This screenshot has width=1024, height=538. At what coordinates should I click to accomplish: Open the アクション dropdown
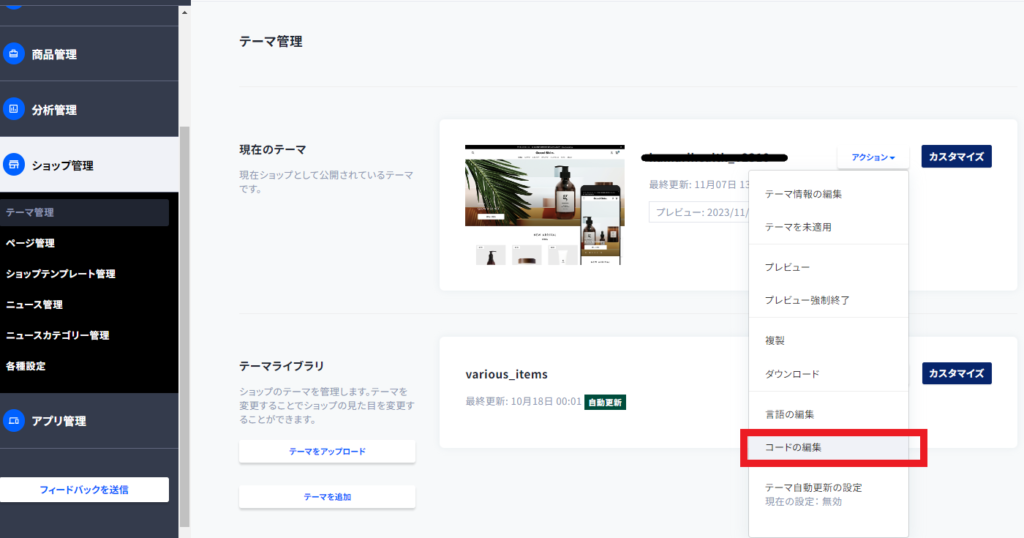tap(873, 158)
